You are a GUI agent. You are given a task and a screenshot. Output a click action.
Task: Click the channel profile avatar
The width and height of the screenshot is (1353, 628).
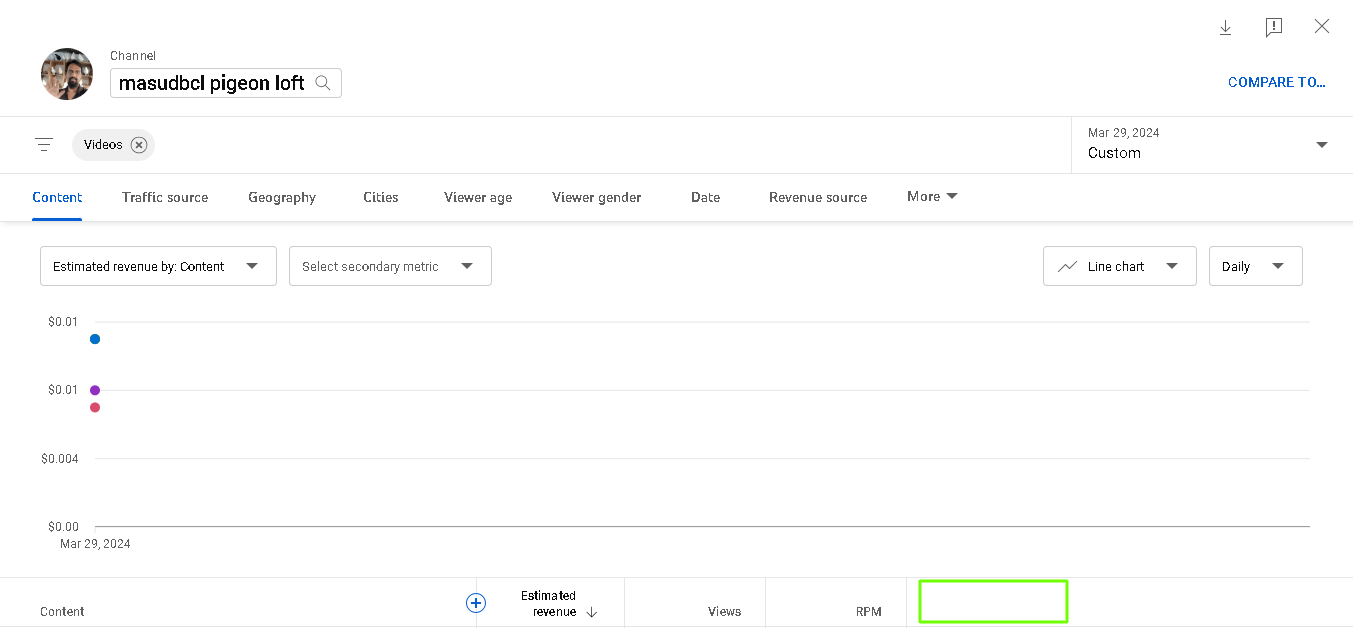[x=67, y=74]
